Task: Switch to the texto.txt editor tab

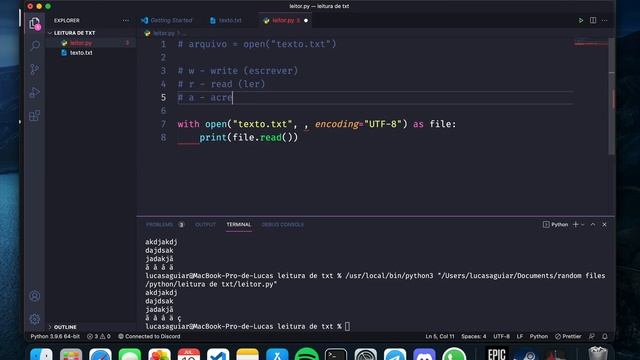Action: pyautogui.click(x=227, y=20)
